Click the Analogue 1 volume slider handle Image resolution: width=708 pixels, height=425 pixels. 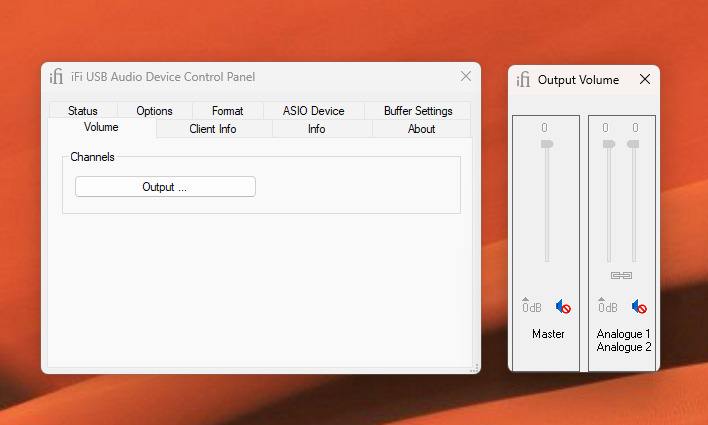click(607, 145)
